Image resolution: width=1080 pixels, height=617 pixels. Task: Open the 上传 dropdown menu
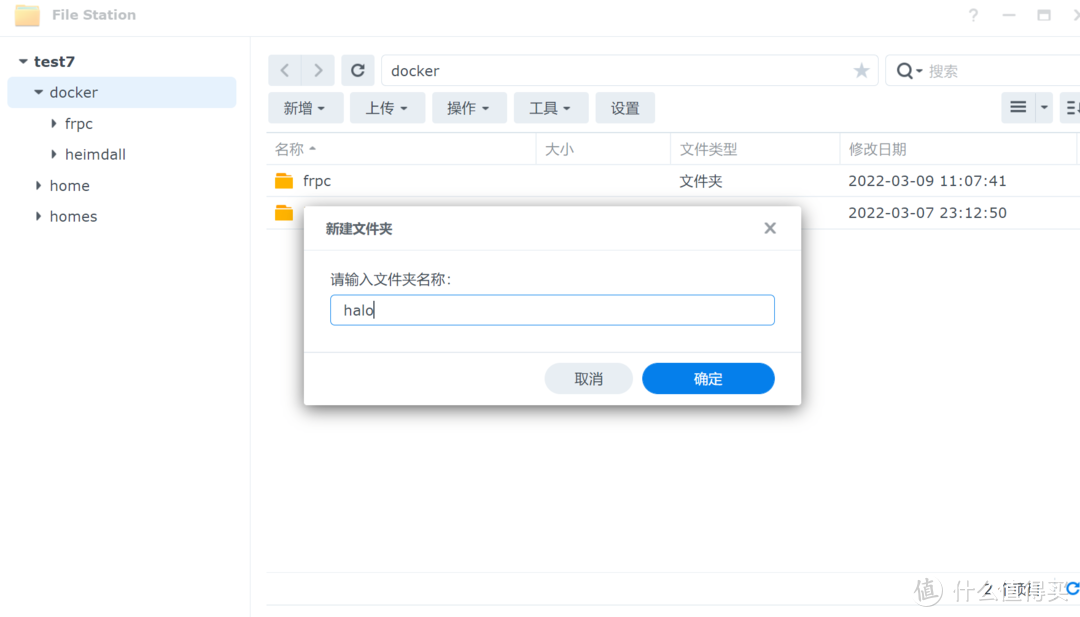point(387,108)
